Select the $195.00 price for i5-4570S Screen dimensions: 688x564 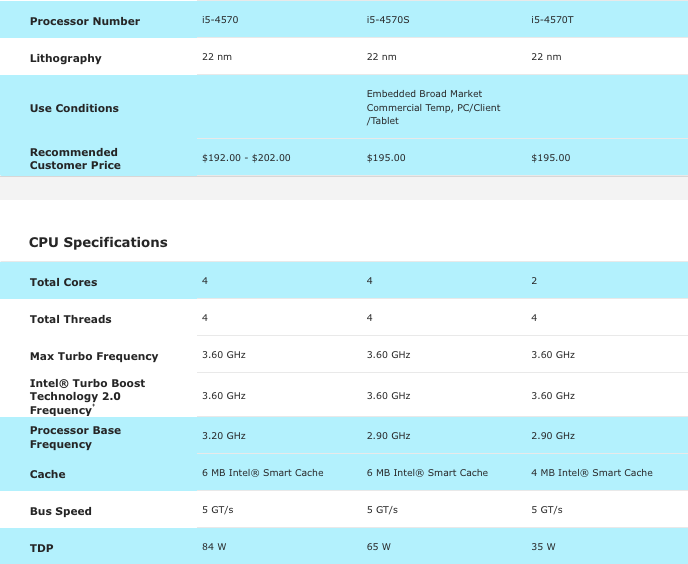pos(386,158)
